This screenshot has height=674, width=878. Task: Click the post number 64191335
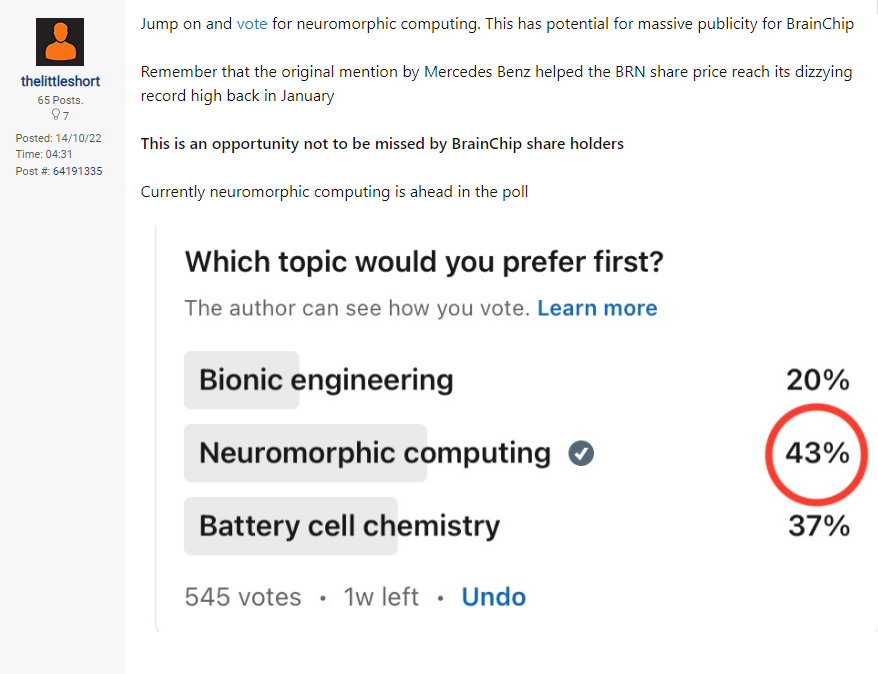[75, 171]
